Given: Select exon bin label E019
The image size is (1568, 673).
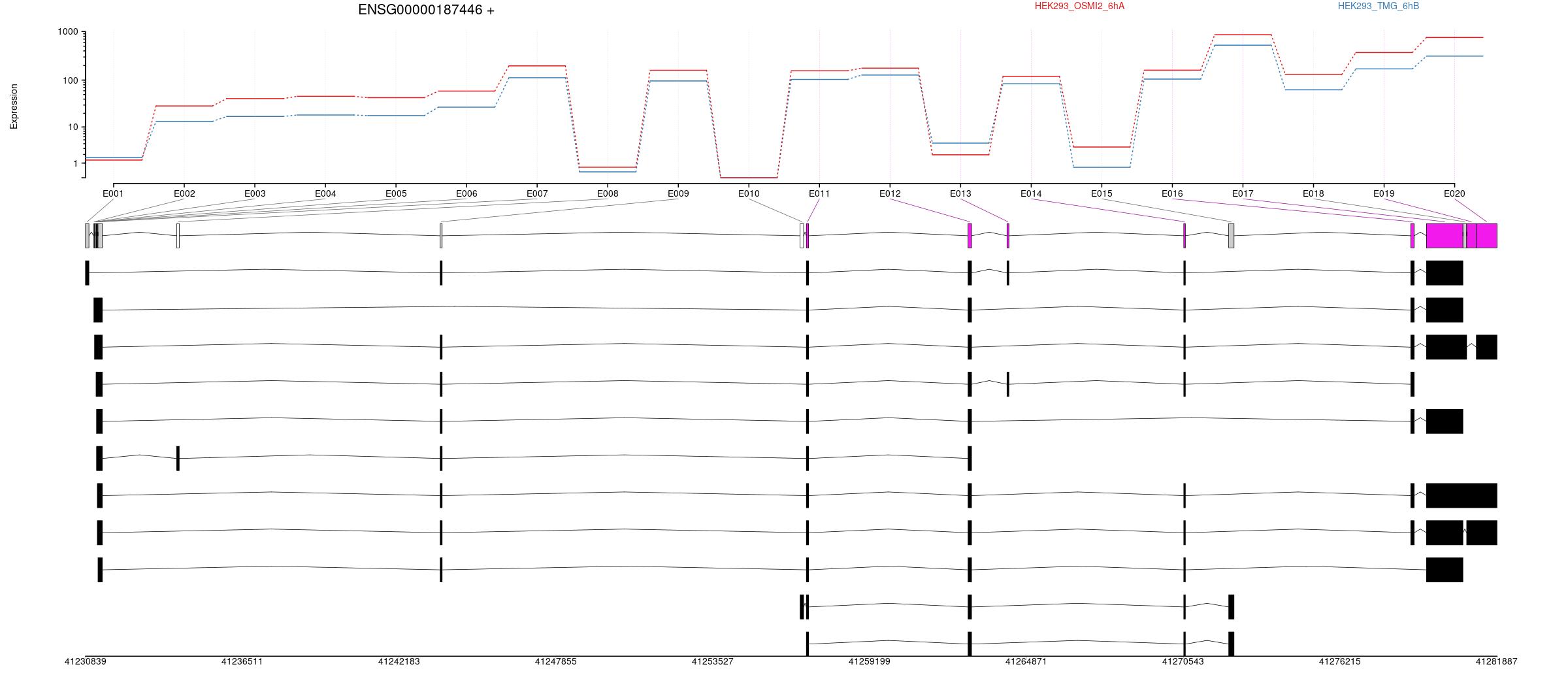Looking at the screenshot, I should click(1384, 193).
